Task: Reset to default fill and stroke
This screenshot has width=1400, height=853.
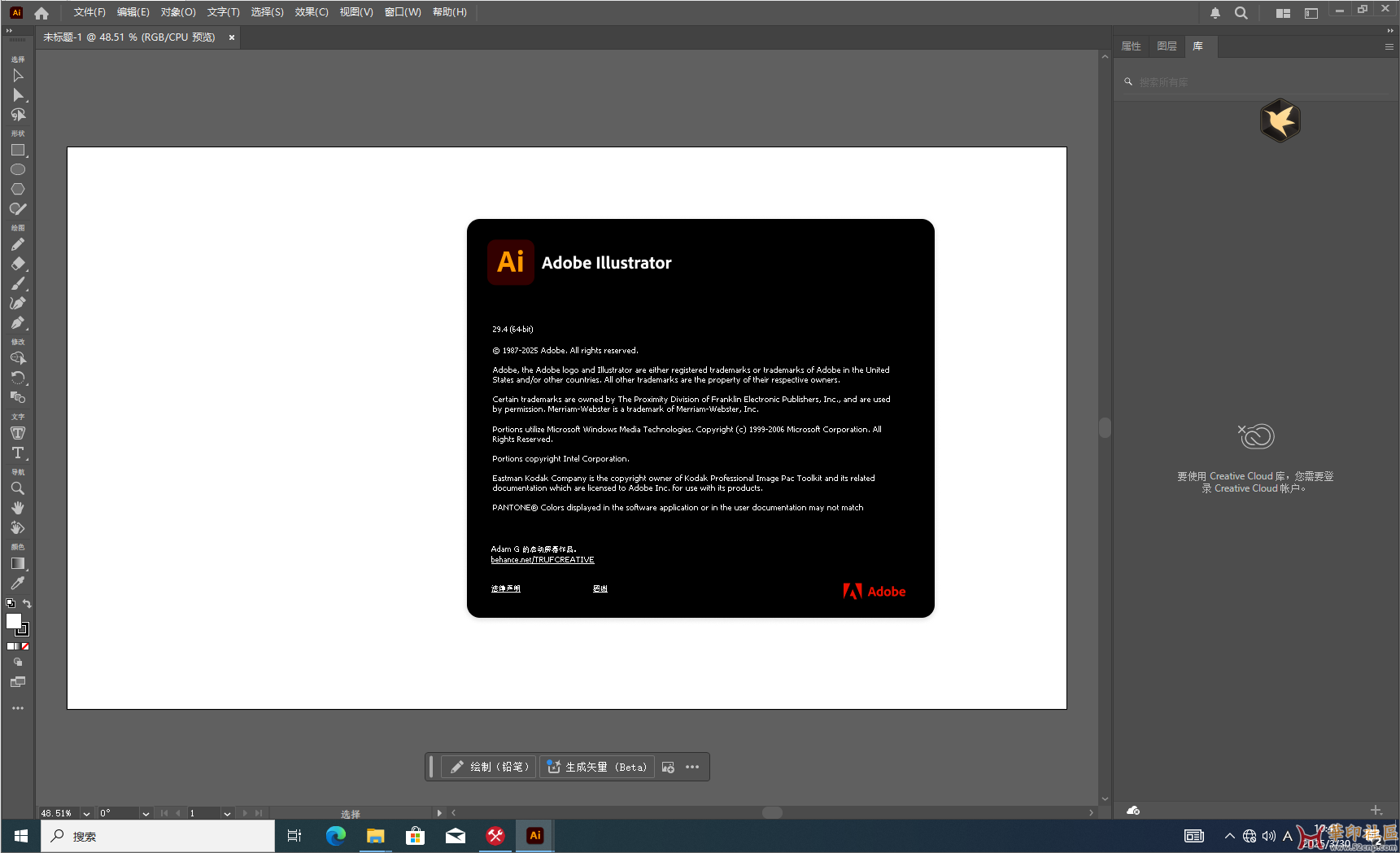Action: click(11, 603)
